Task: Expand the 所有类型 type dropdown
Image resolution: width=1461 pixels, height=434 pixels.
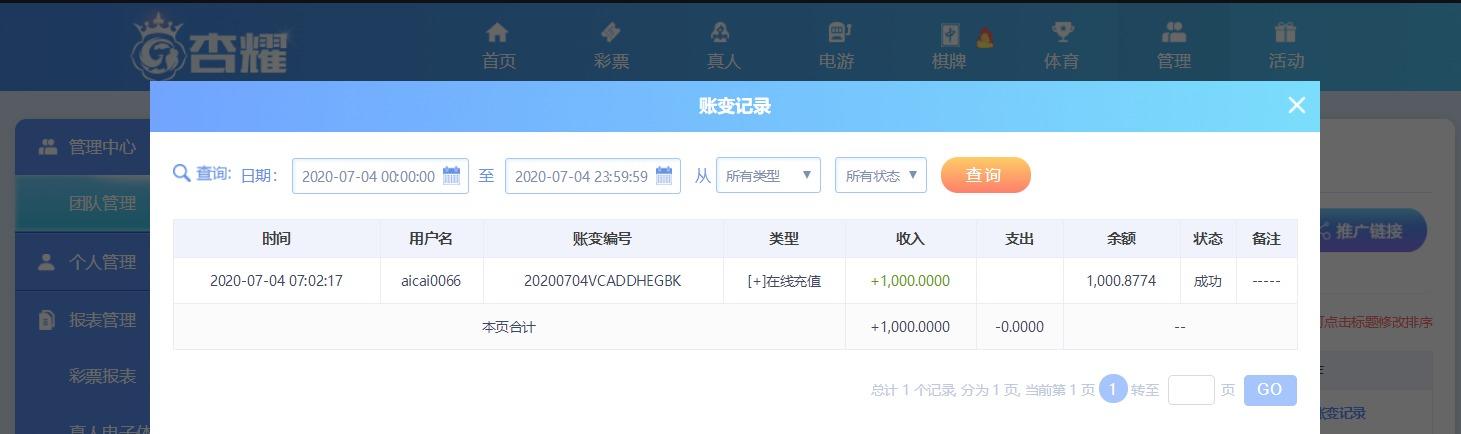Action: click(x=767, y=176)
